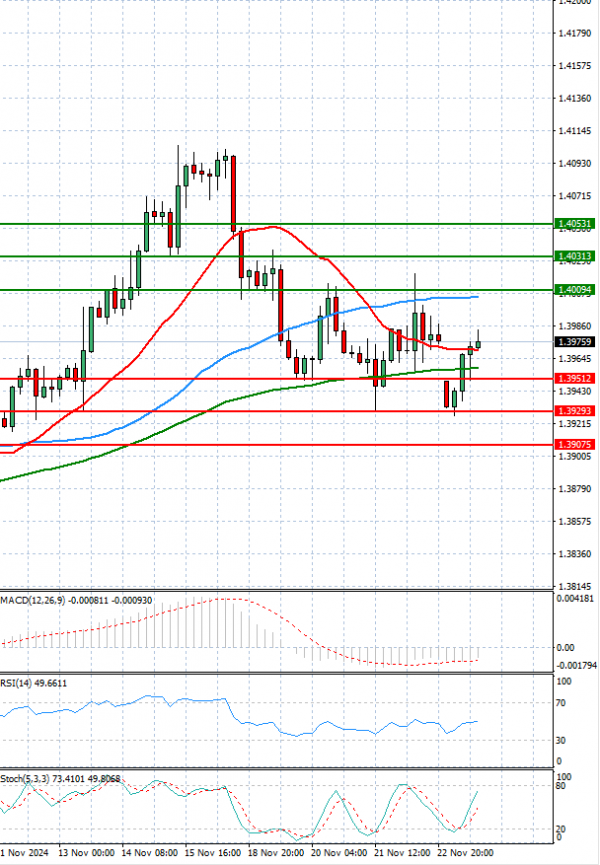Click the 21 Nov 12:00 time axis label
Image resolution: width=600 pixels, height=865 pixels.
402,852
